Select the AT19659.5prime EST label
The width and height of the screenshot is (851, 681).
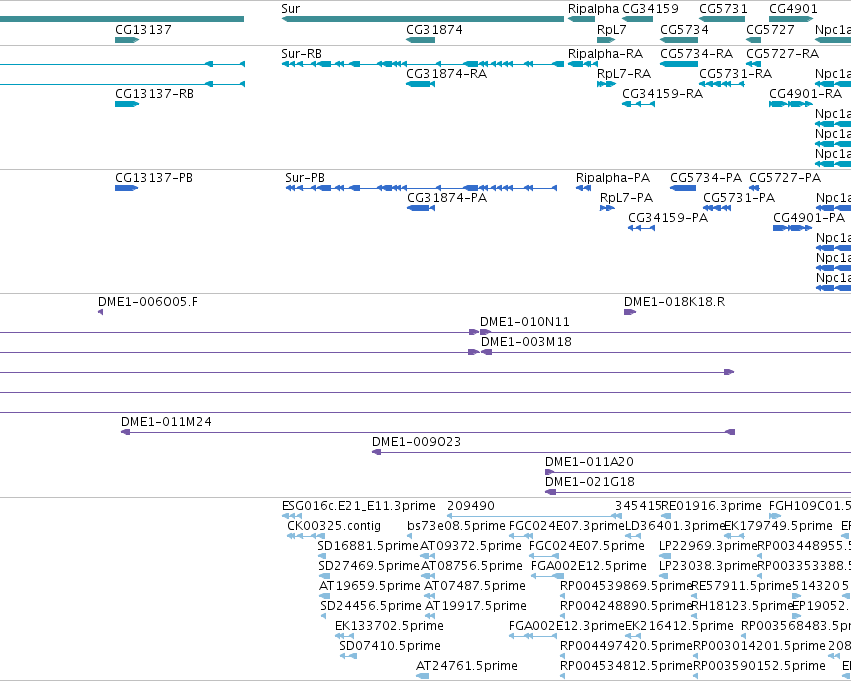370,586
